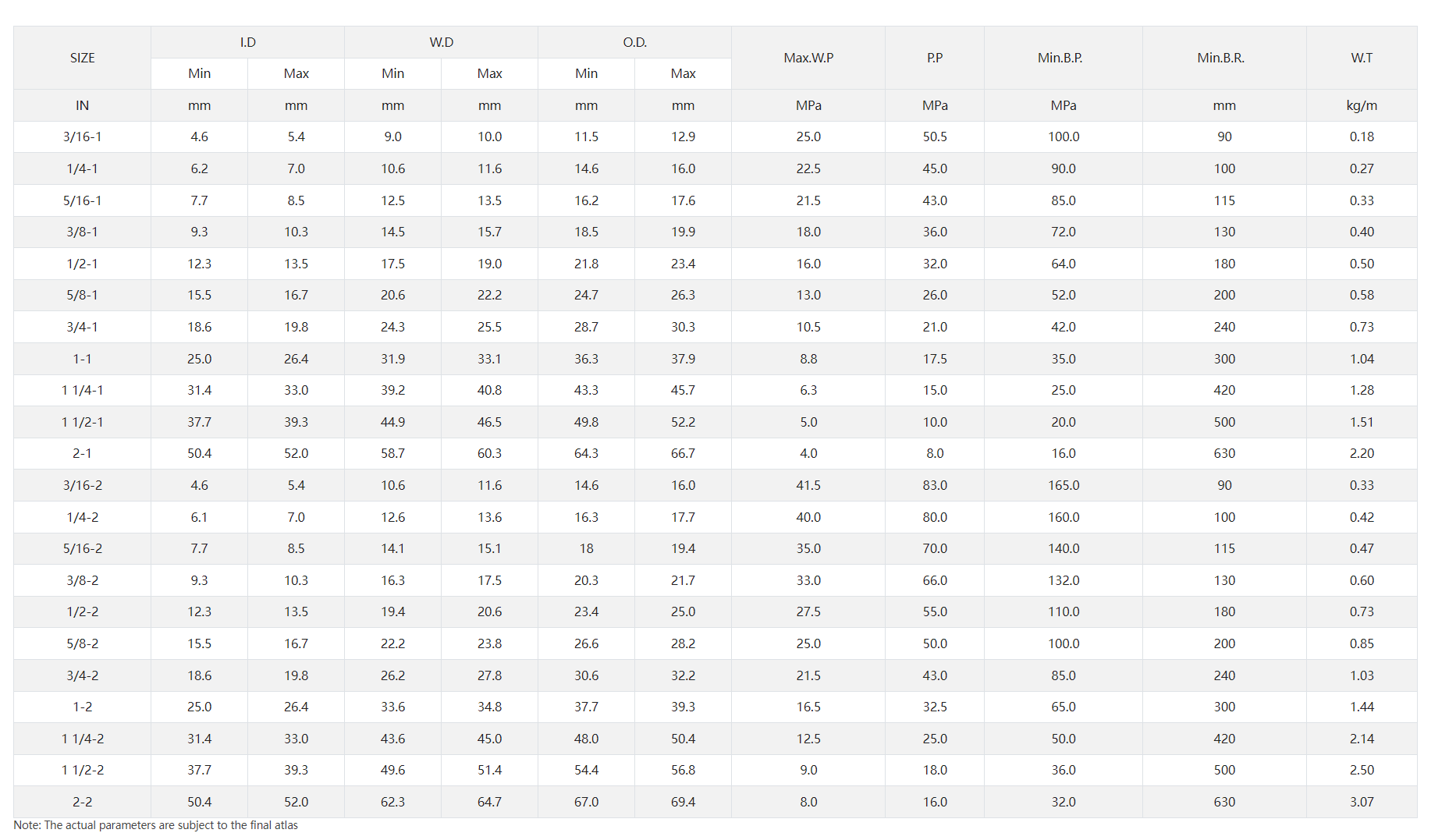The width and height of the screenshot is (1456, 833).
Task: Click the O.D. group header
Action: 634,42
